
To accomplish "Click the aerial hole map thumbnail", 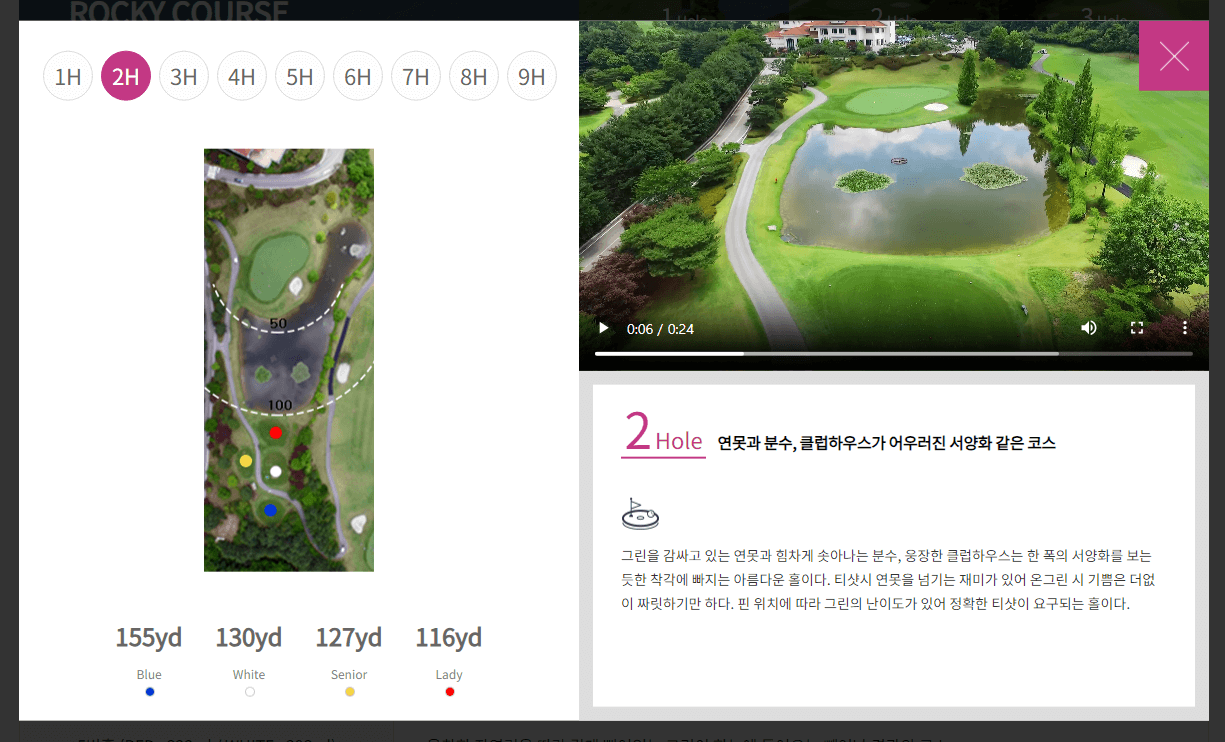I will tap(288, 359).
